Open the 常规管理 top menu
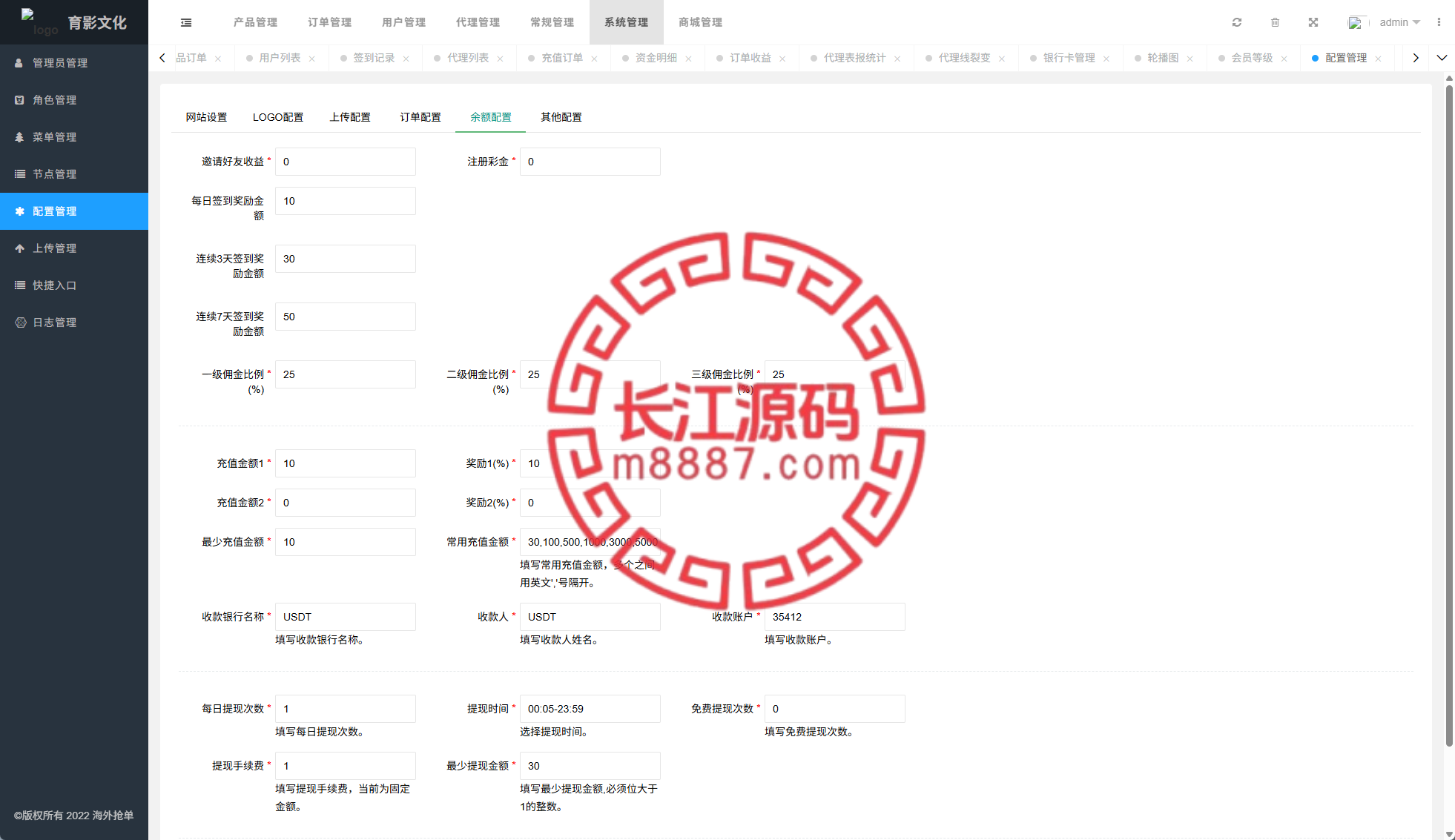The image size is (1455, 840). 552,22
